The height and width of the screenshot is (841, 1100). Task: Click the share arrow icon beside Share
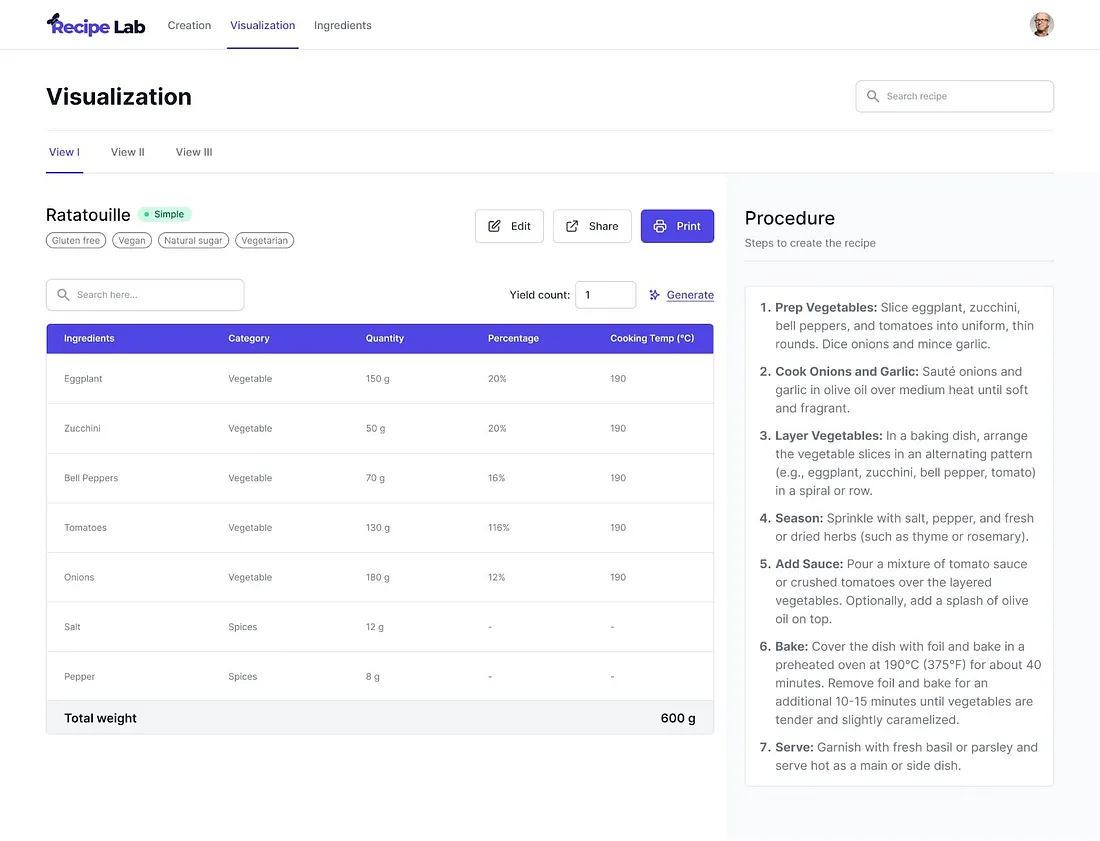pyautogui.click(x=572, y=226)
